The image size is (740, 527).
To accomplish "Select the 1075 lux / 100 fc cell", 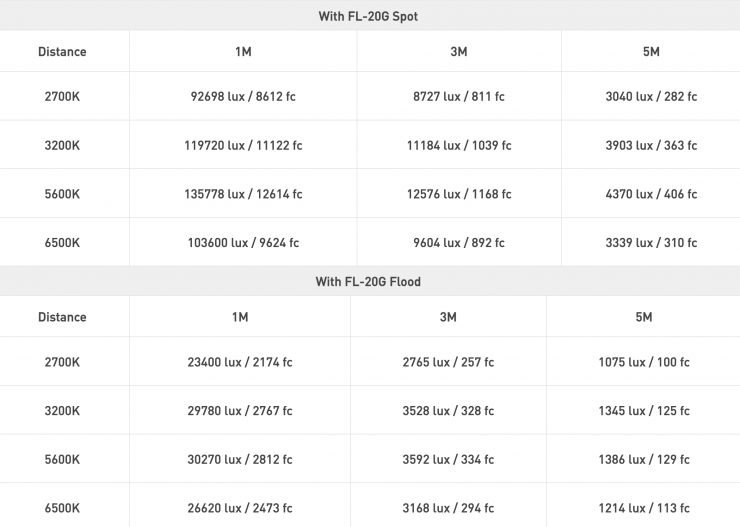I will (643, 362).
